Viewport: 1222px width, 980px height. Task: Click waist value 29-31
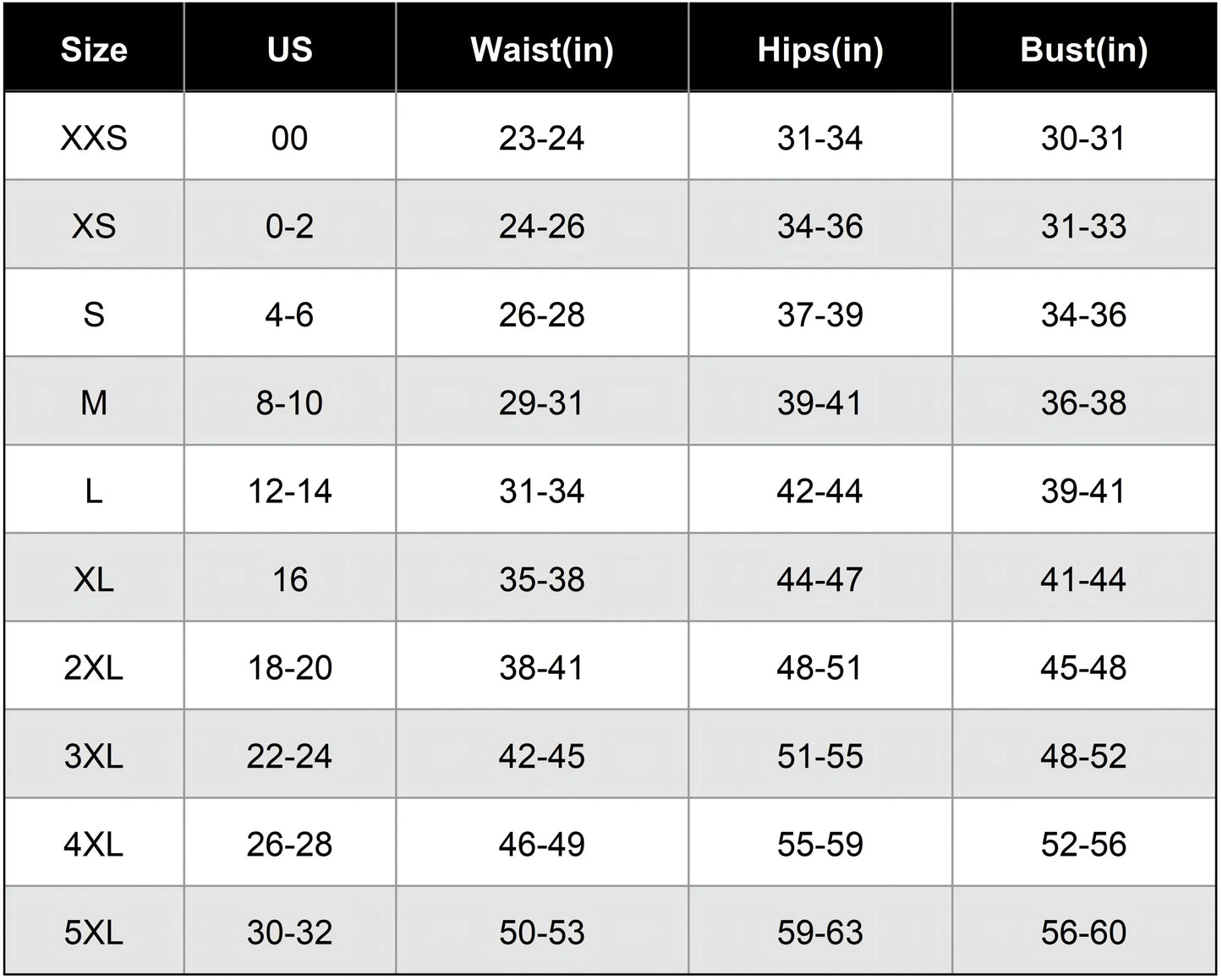(542, 402)
